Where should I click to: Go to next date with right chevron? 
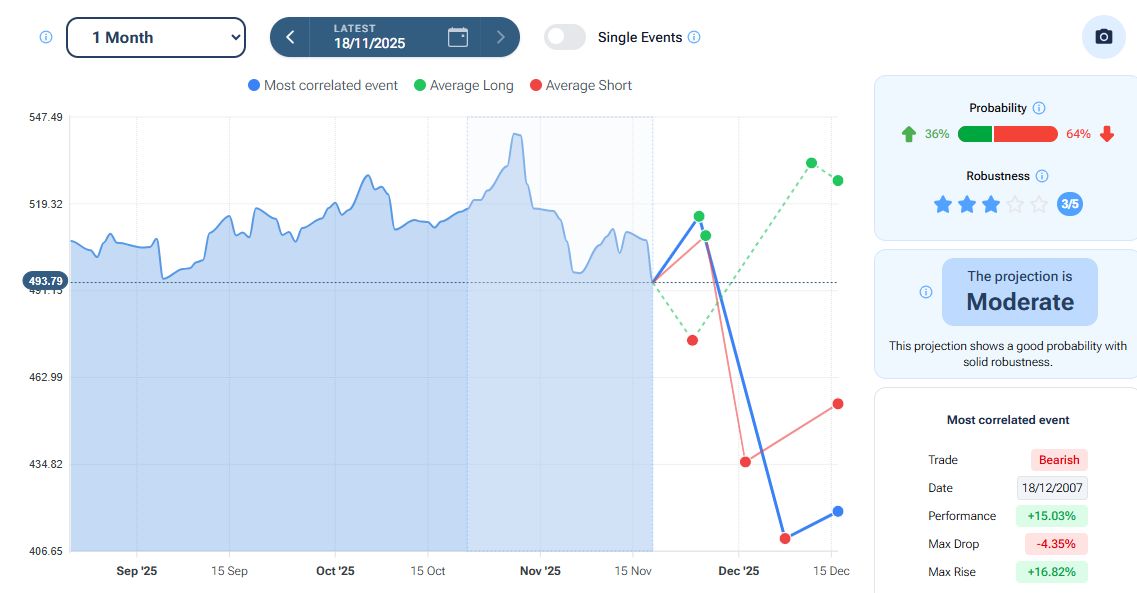click(x=501, y=37)
